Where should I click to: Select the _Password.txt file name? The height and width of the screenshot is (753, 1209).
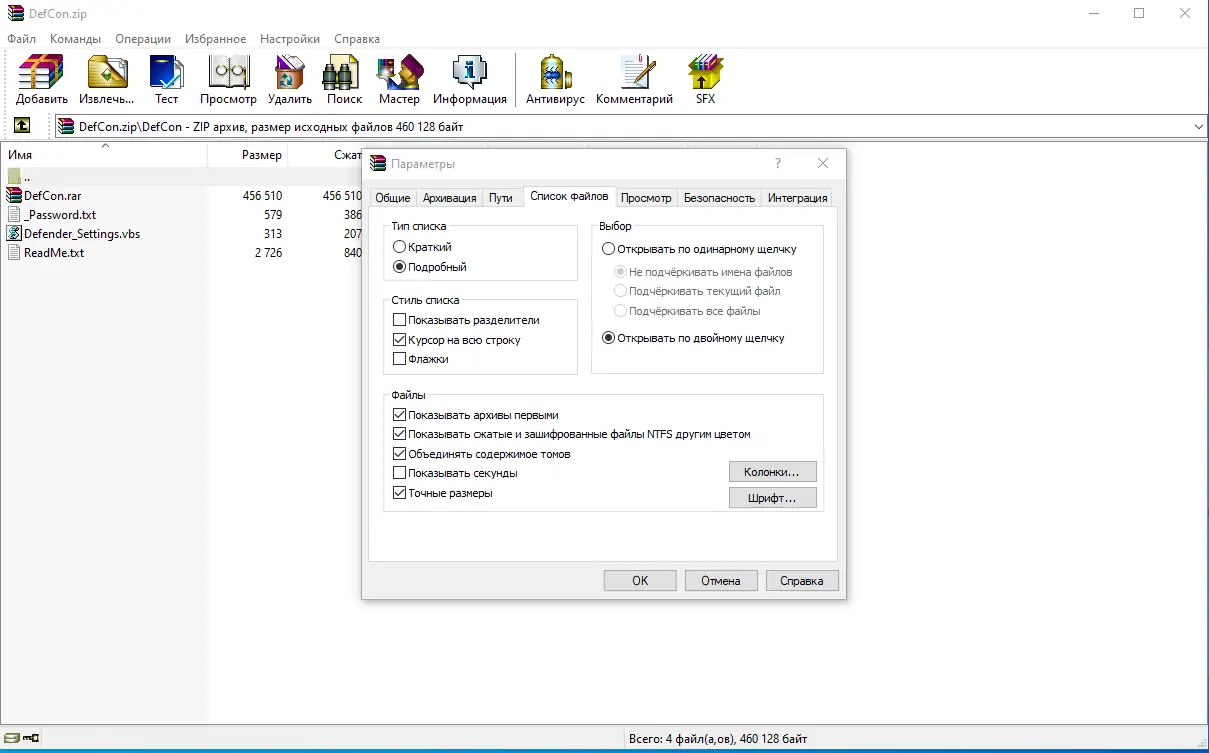pos(60,215)
